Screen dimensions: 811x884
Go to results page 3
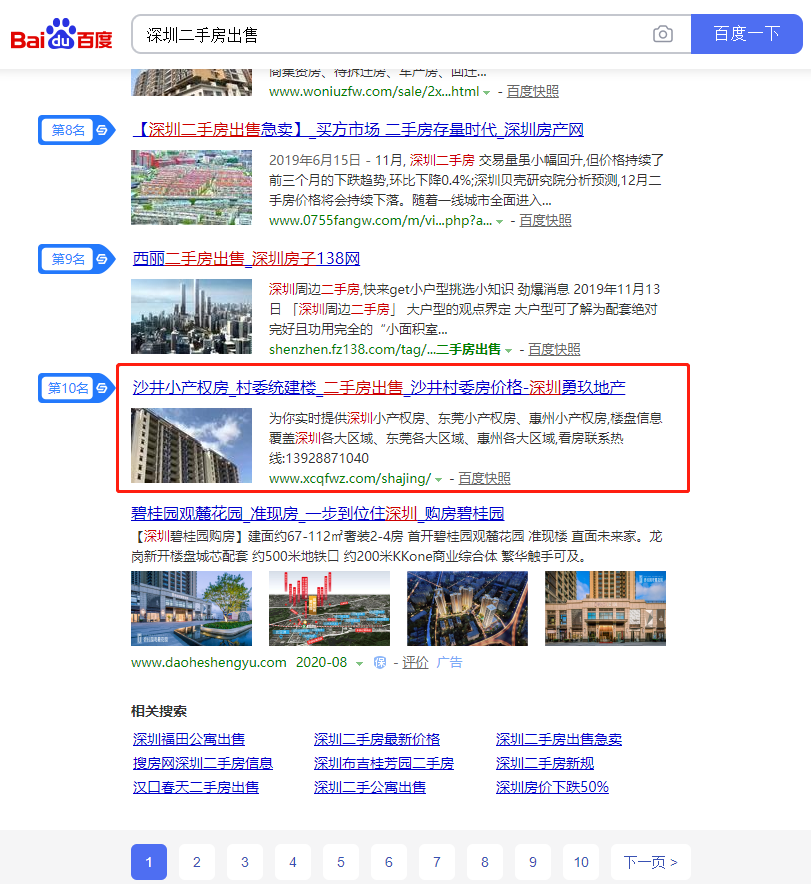[245, 862]
